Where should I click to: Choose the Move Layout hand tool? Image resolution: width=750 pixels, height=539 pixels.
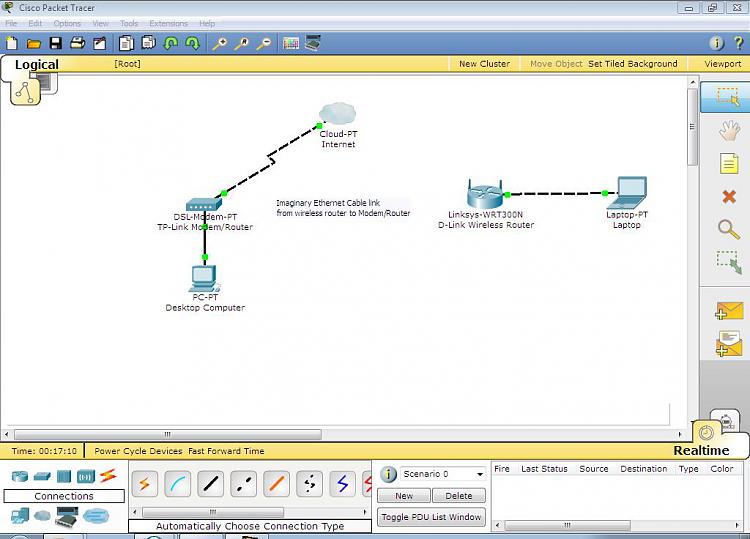(728, 130)
